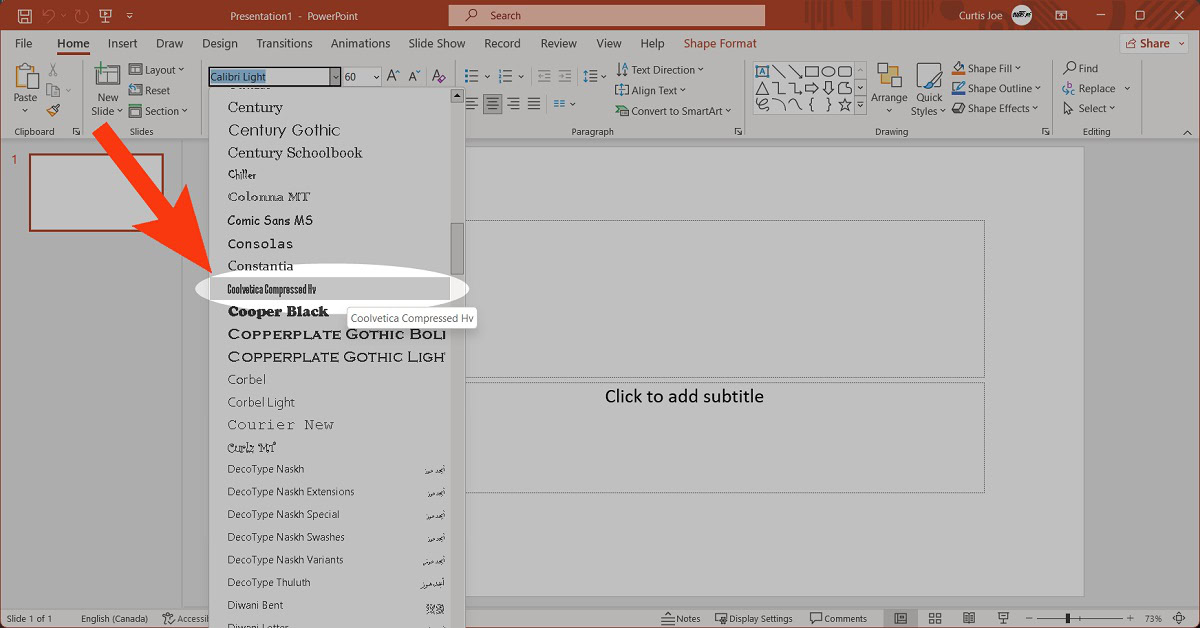Click the Clear All Formatting icon
The height and width of the screenshot is (628, 1200).
tap(438, 77)
